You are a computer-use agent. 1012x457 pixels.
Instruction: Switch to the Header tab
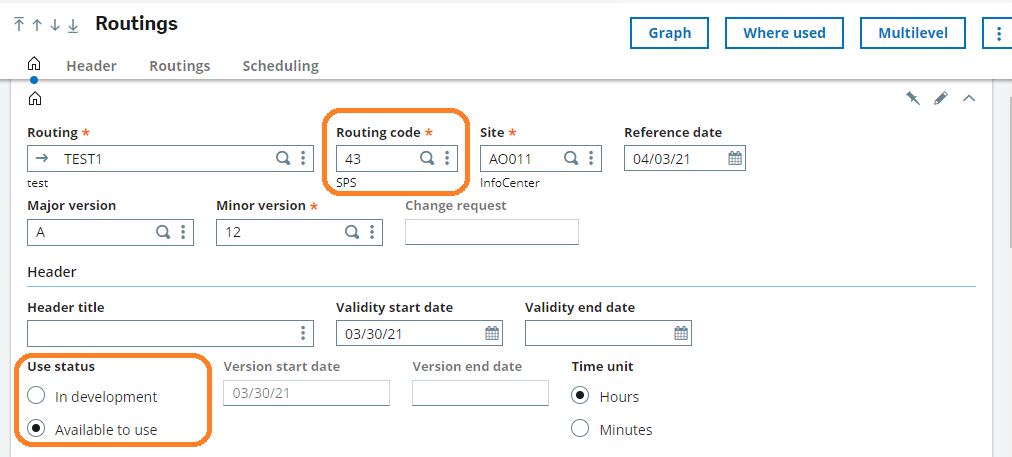pyautogui.click(x=92, y=66)
